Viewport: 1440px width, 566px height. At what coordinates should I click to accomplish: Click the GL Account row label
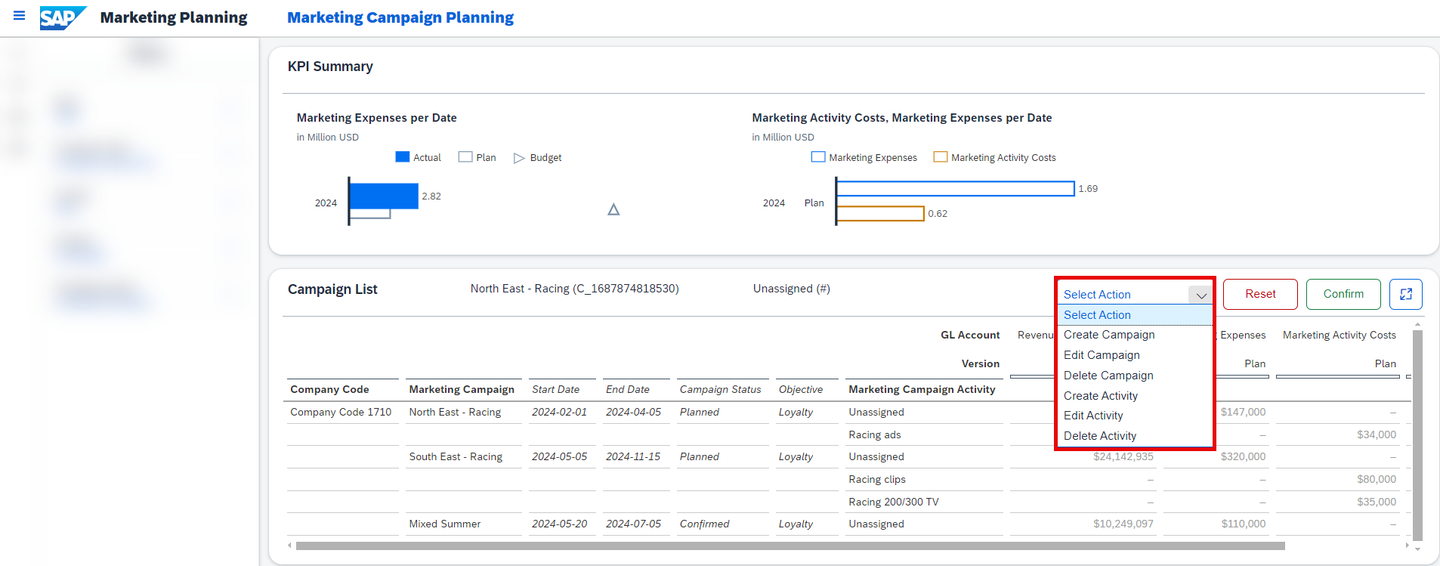(x=970, y=335)
